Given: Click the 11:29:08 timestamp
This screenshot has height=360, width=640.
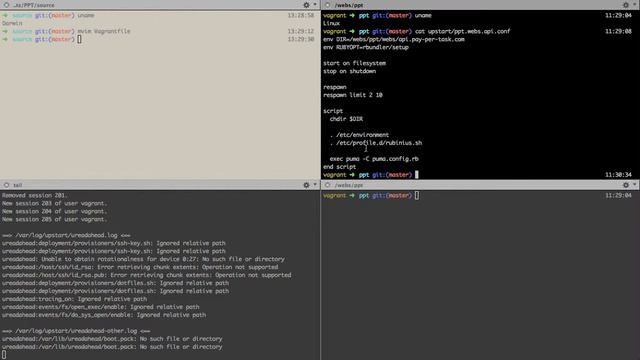Looking at the screenshot, I should pos(618,31).
